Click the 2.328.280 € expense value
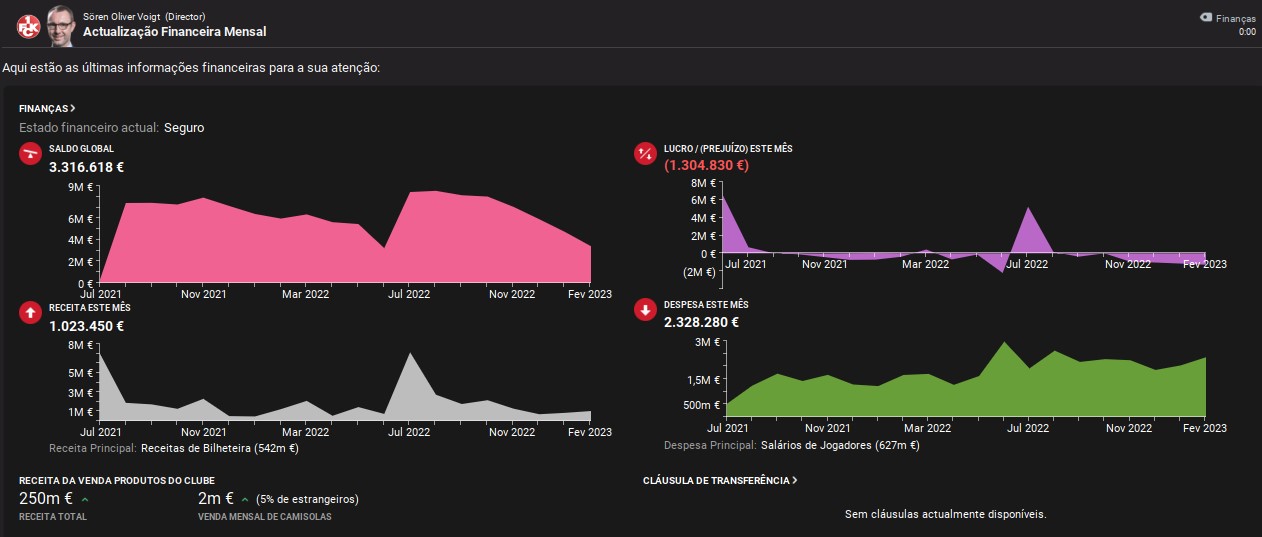This screenshot has width=1262, height=537. [701, 322]
